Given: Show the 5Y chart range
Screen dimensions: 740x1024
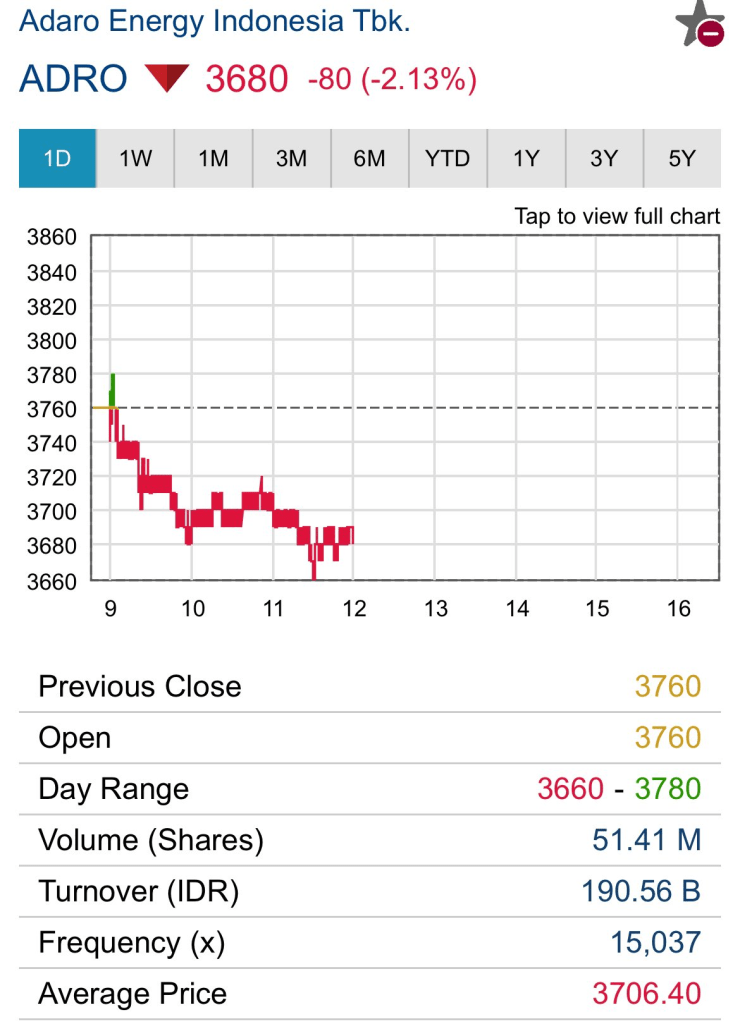Looking at the screenshot, I should (x=682, y=158).
